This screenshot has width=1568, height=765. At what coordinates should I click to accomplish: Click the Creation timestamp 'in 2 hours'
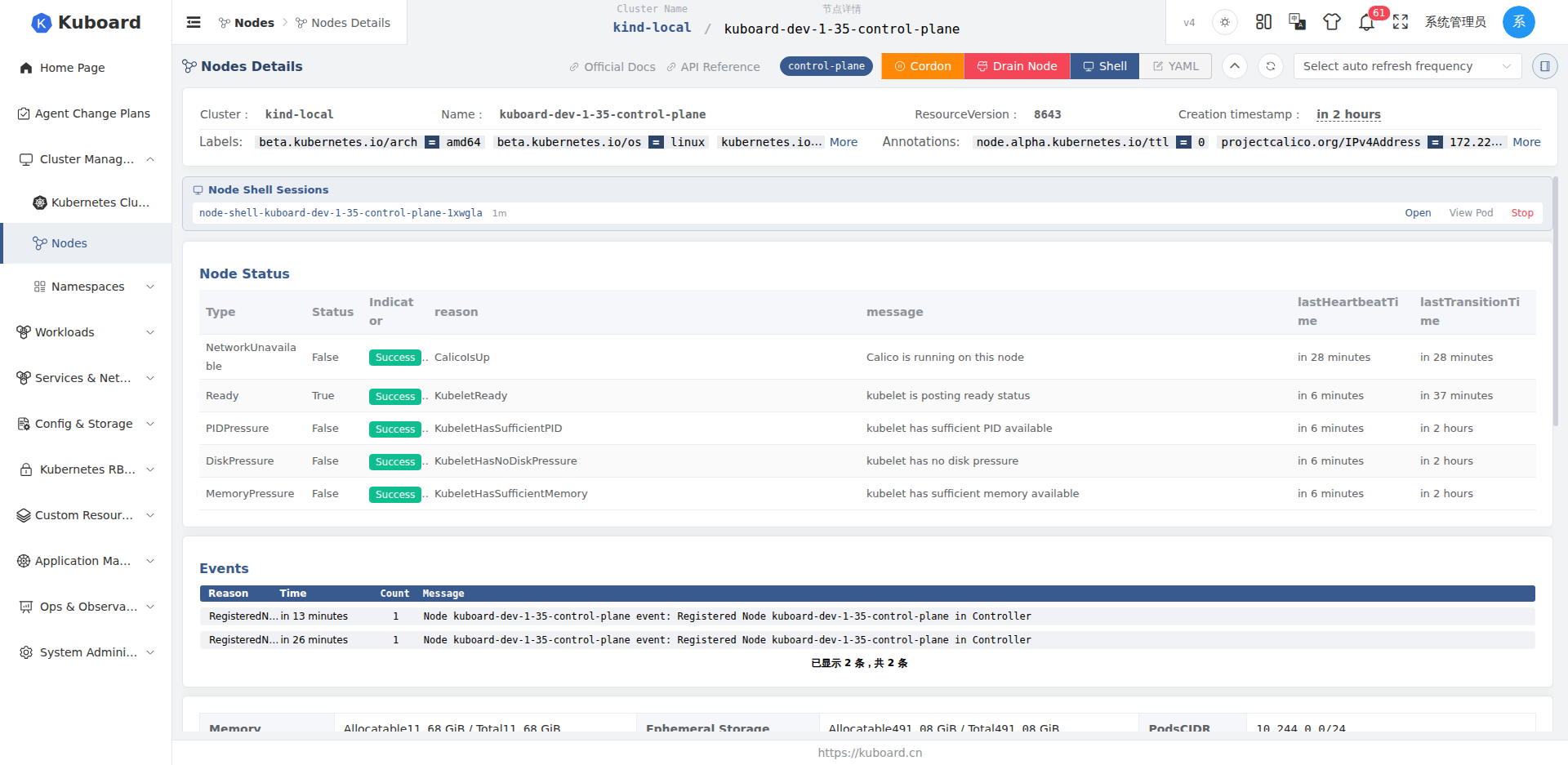[x=1348, y=114]
